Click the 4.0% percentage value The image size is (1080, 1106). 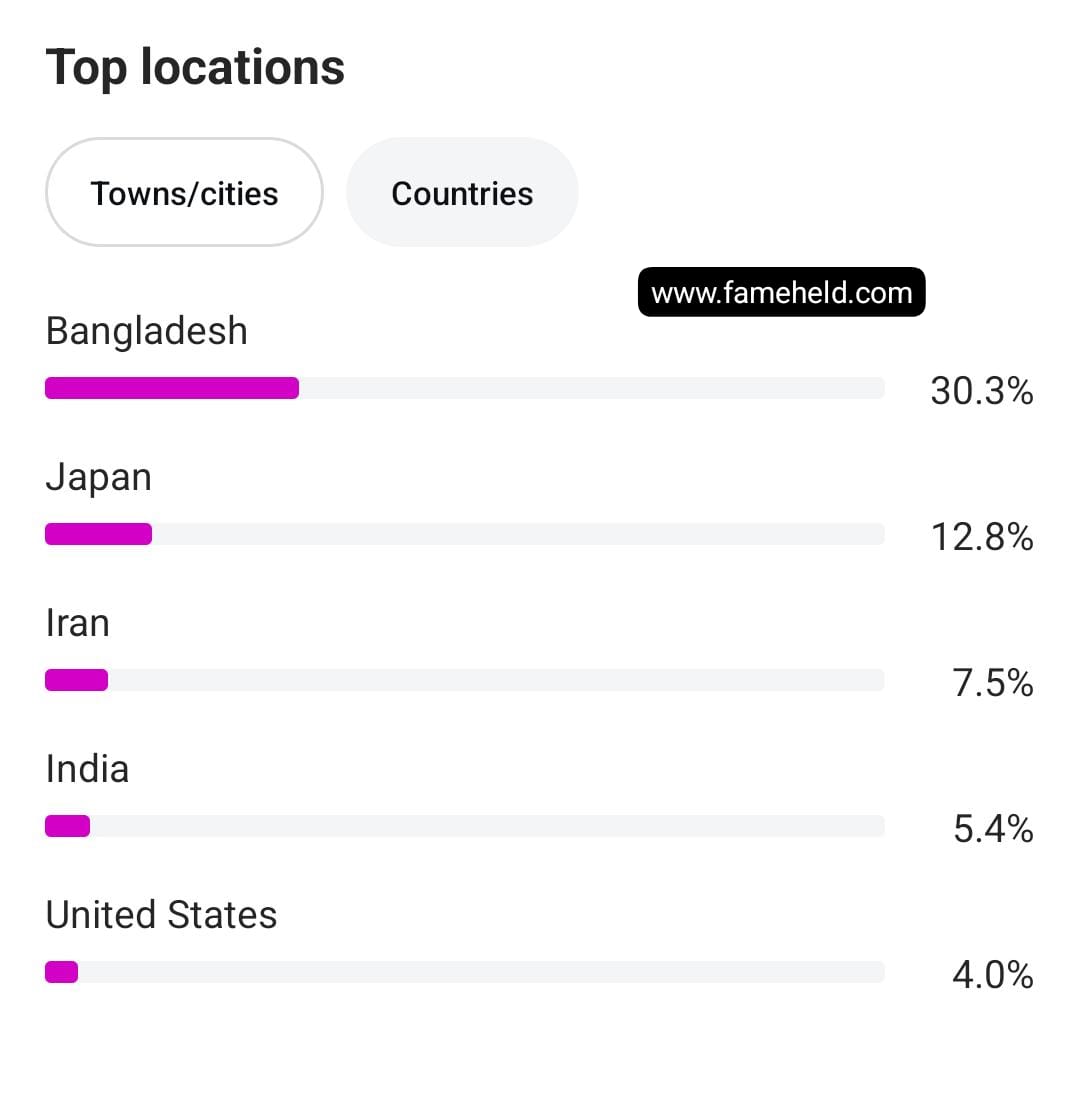pyautogui.click(x=993, y=975)
